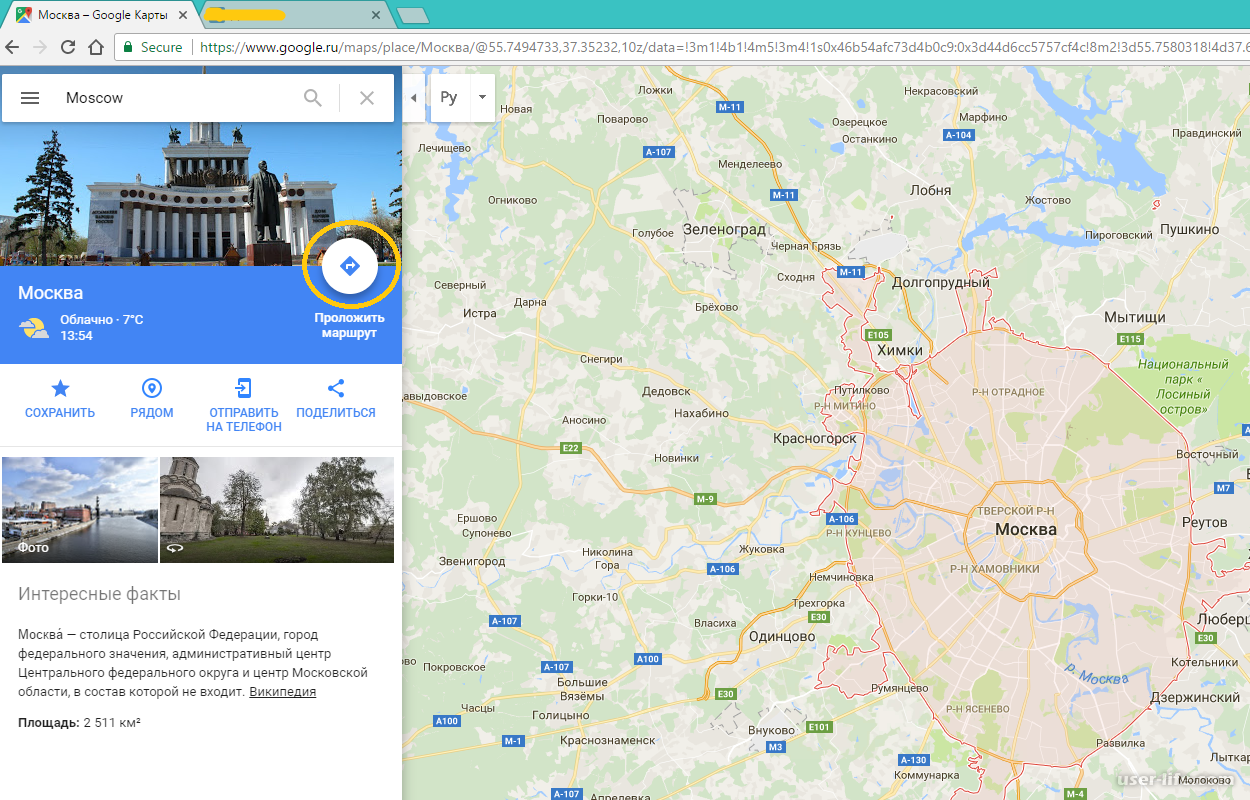Click the Истра label on map
Image resolution: width=1250 pixels, height=800 pixels.
[480, 313]
